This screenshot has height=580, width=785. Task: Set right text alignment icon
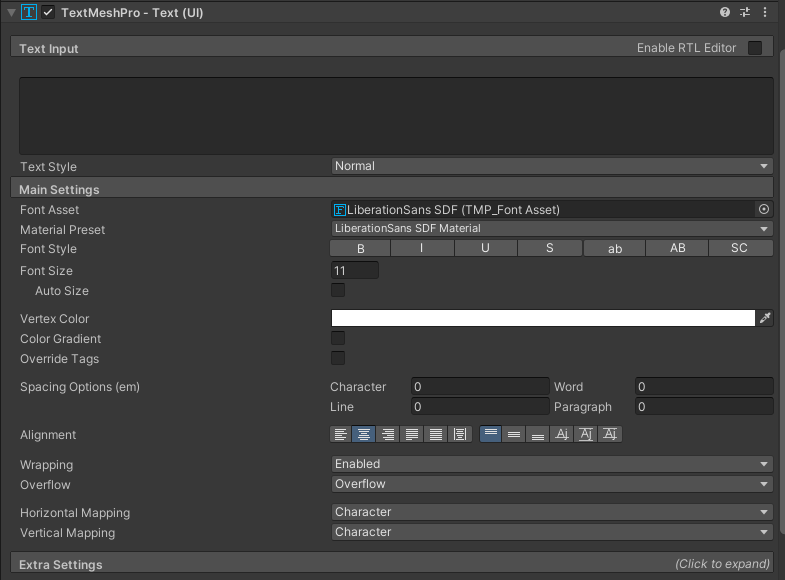click(387, 434)
